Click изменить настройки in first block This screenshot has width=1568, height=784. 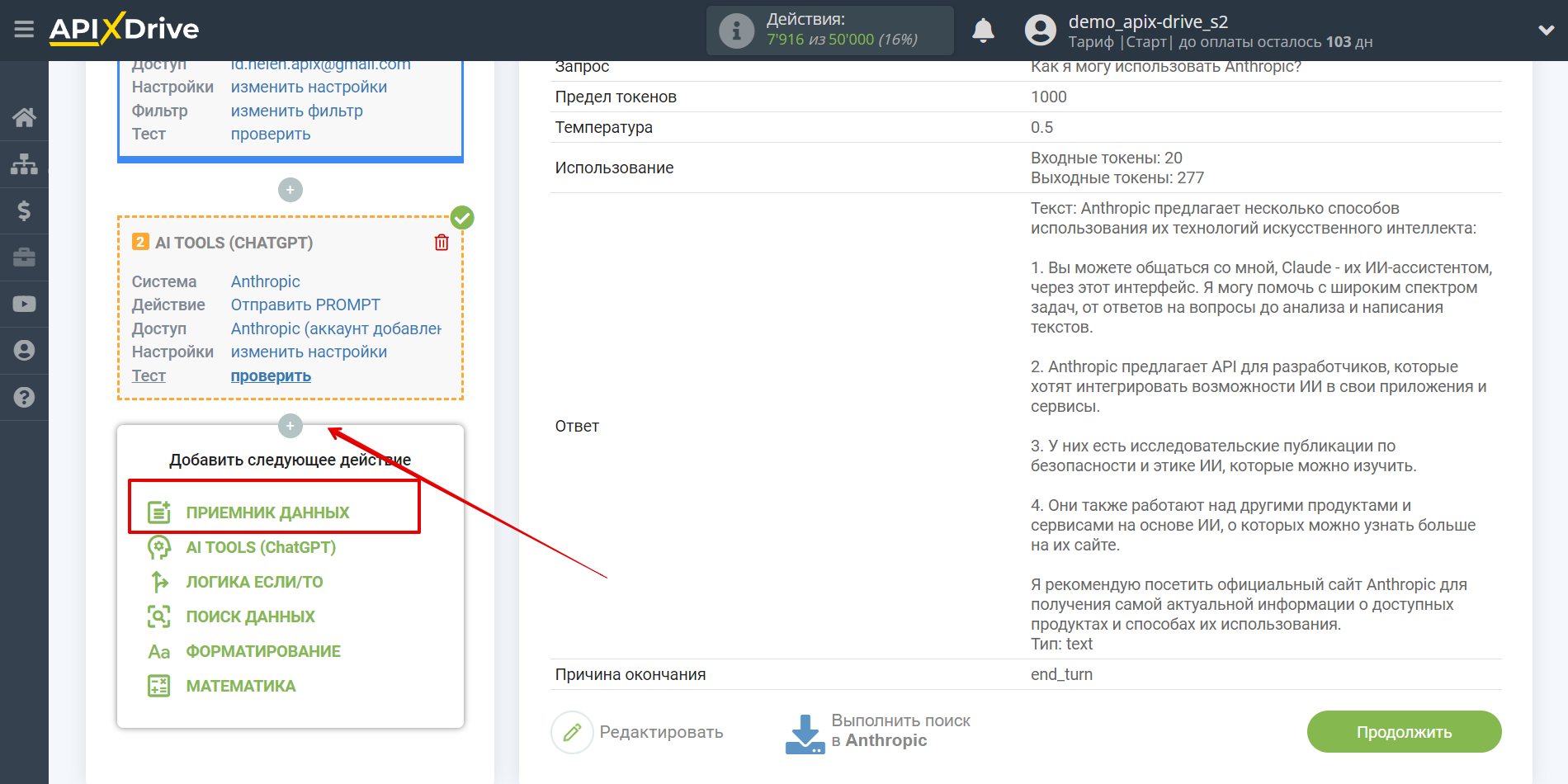pos(309,87)
